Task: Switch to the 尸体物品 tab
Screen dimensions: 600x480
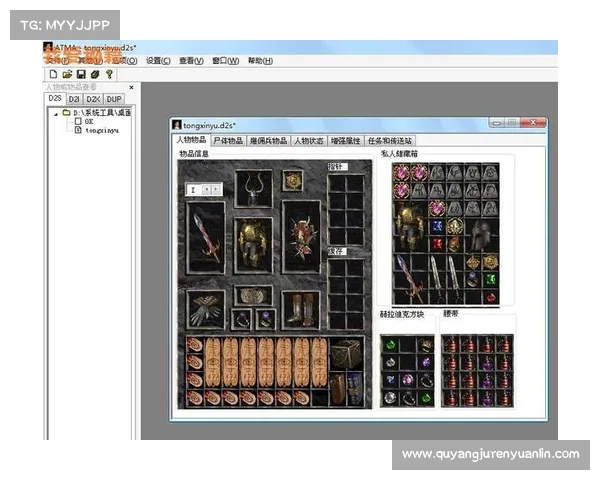Action: (x=228, y=141)
